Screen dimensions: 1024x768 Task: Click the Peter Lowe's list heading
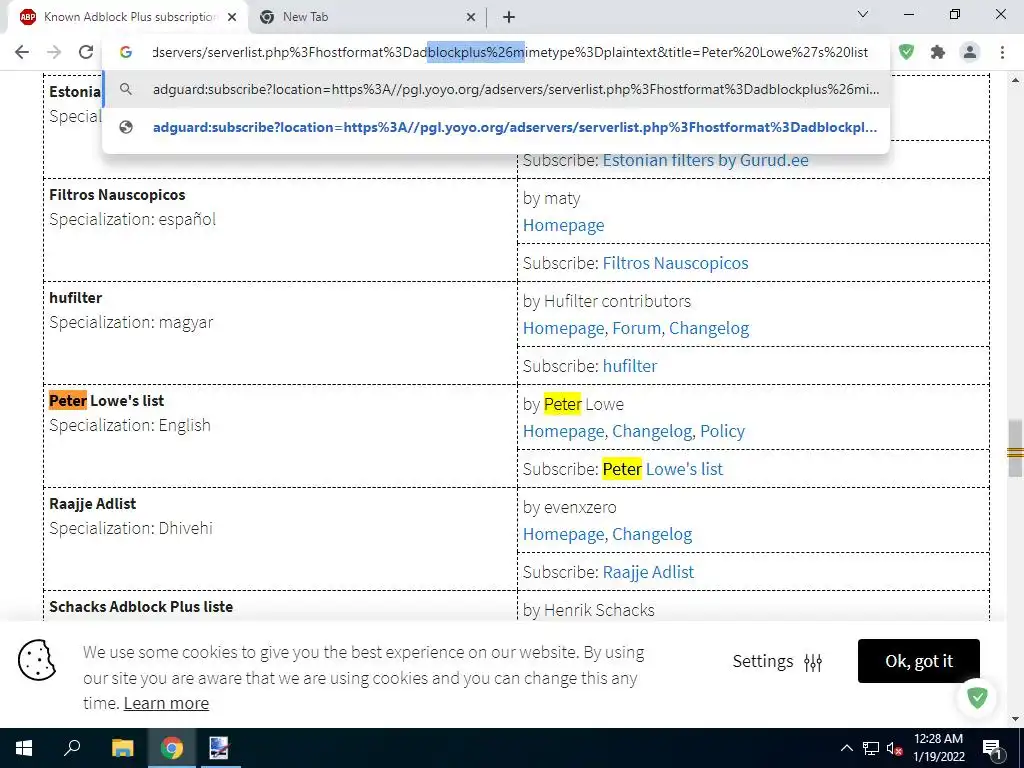tap(106, 400)
